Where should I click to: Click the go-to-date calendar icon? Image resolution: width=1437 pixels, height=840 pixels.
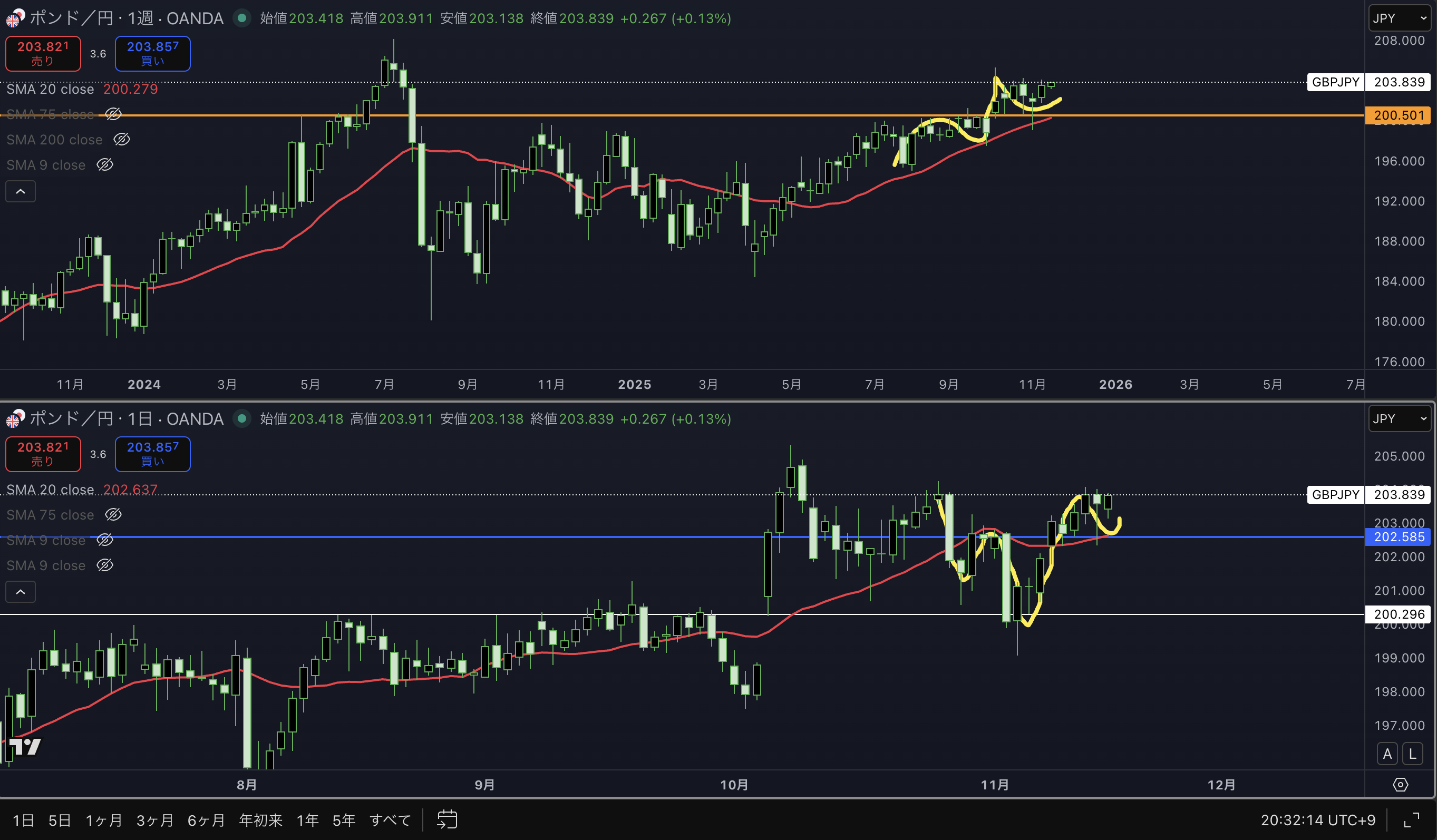447,820
